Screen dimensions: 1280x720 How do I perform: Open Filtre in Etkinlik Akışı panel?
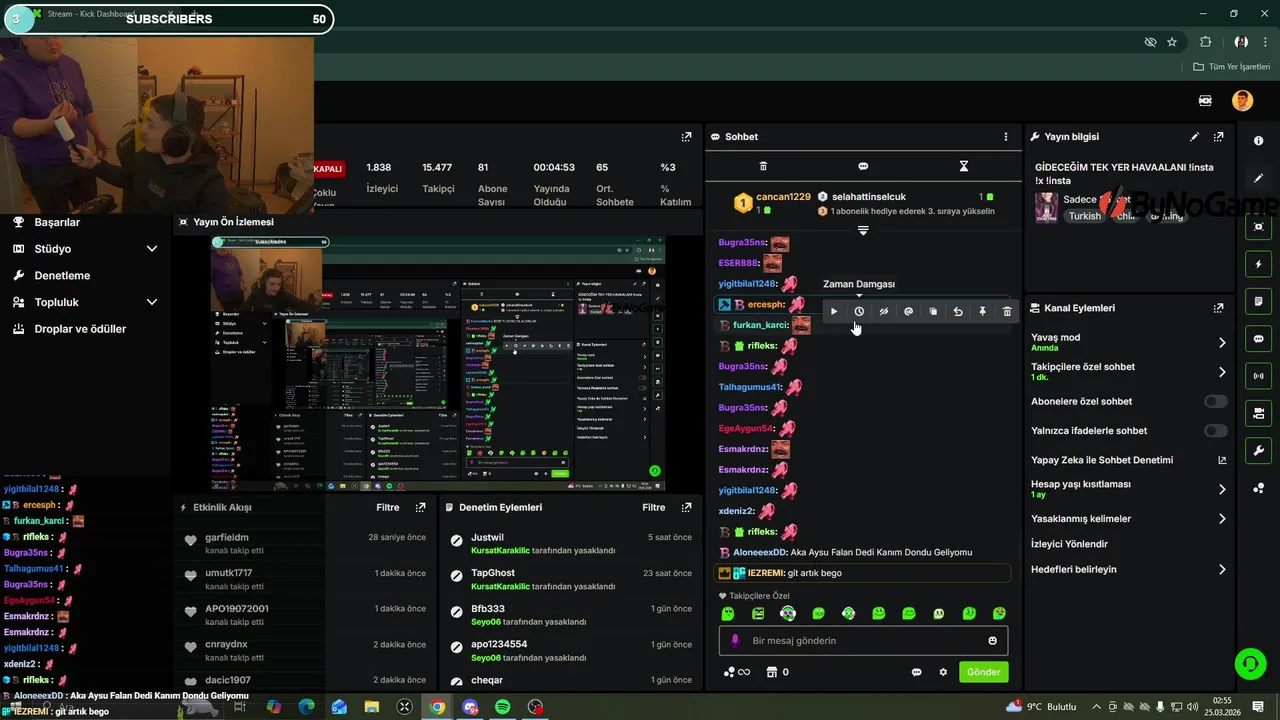coord(388,507)
